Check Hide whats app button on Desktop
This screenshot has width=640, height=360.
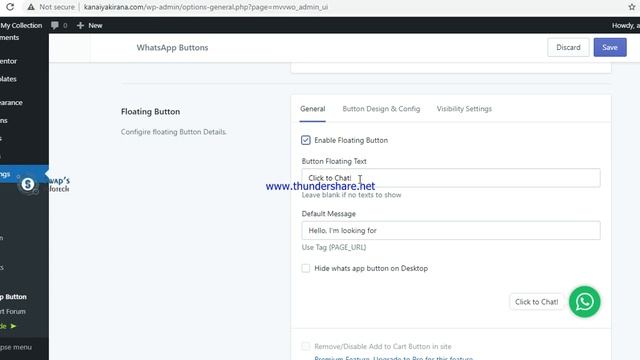tap(306, 268)
